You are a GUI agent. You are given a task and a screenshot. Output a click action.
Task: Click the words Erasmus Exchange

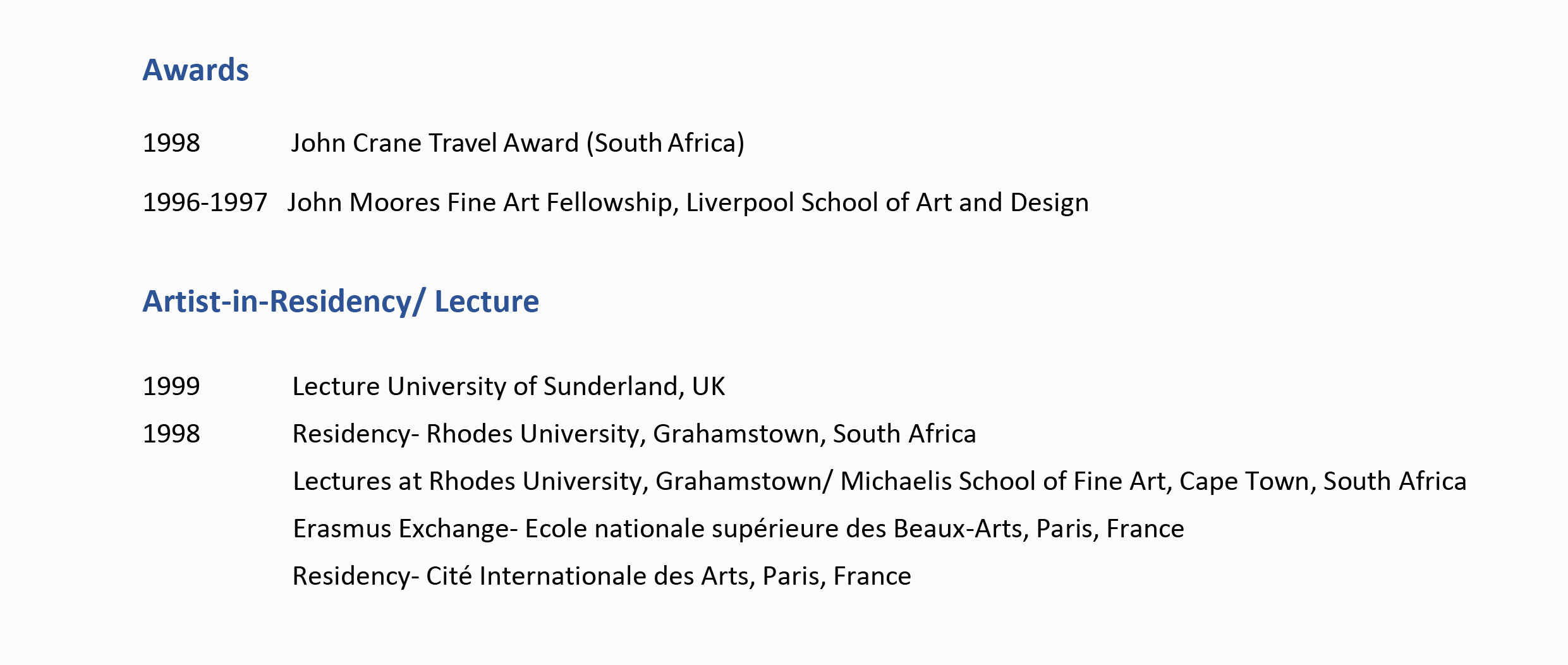[x=401, y=529]
